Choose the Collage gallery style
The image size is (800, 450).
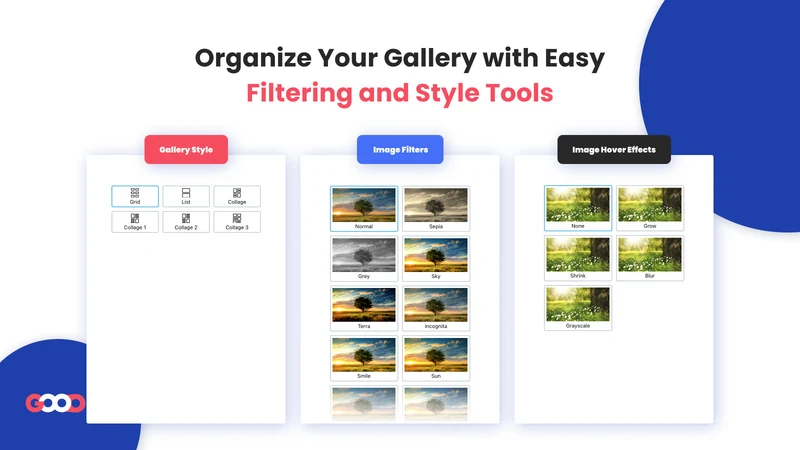tap(237, 196)
